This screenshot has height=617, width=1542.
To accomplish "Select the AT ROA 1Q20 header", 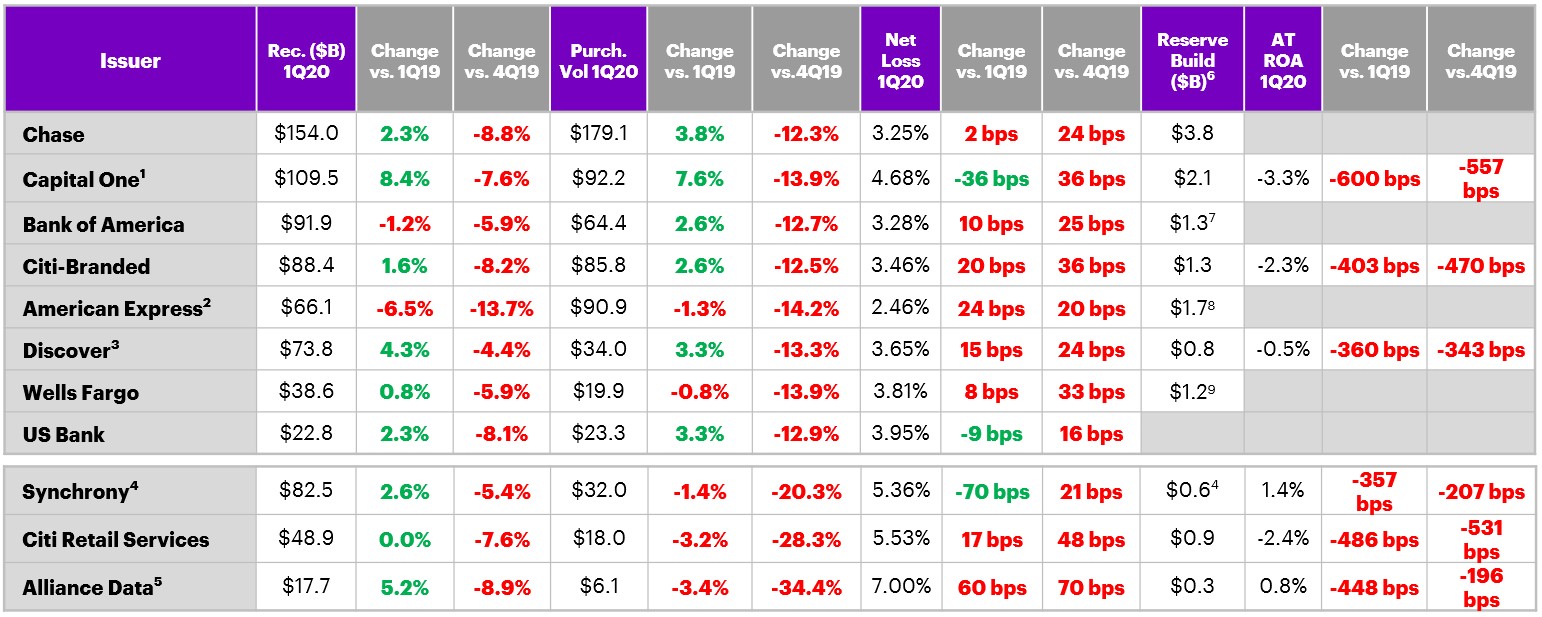I will [x=1283, y=60].
